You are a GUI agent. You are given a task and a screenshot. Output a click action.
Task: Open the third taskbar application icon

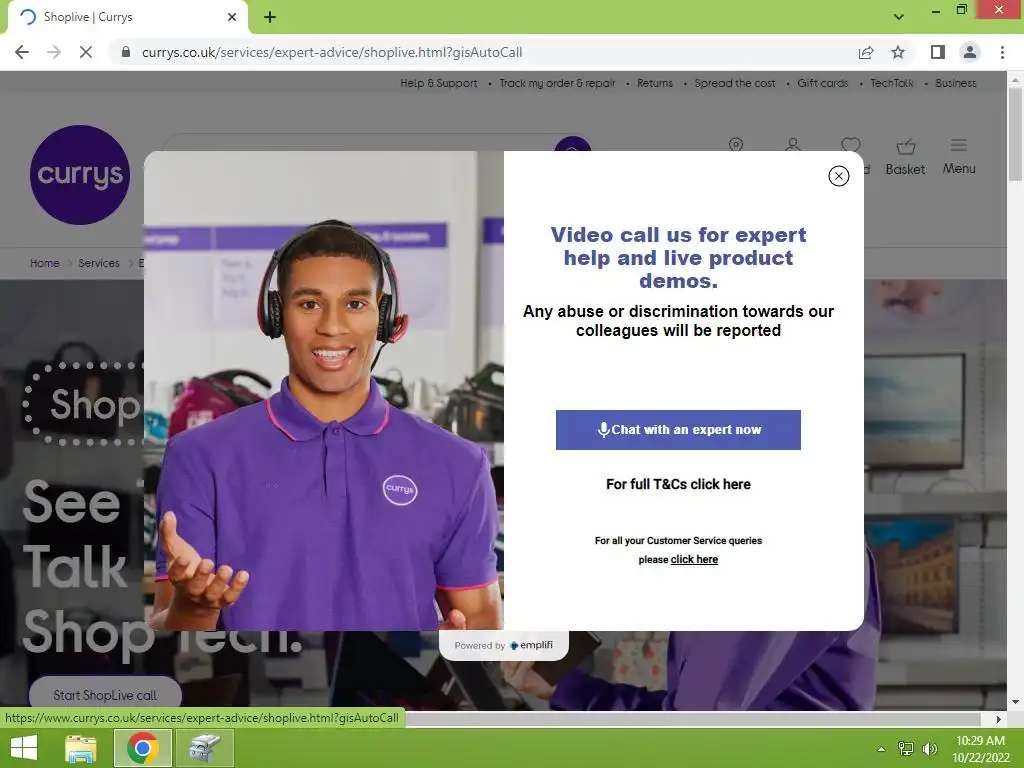[204, 748]
